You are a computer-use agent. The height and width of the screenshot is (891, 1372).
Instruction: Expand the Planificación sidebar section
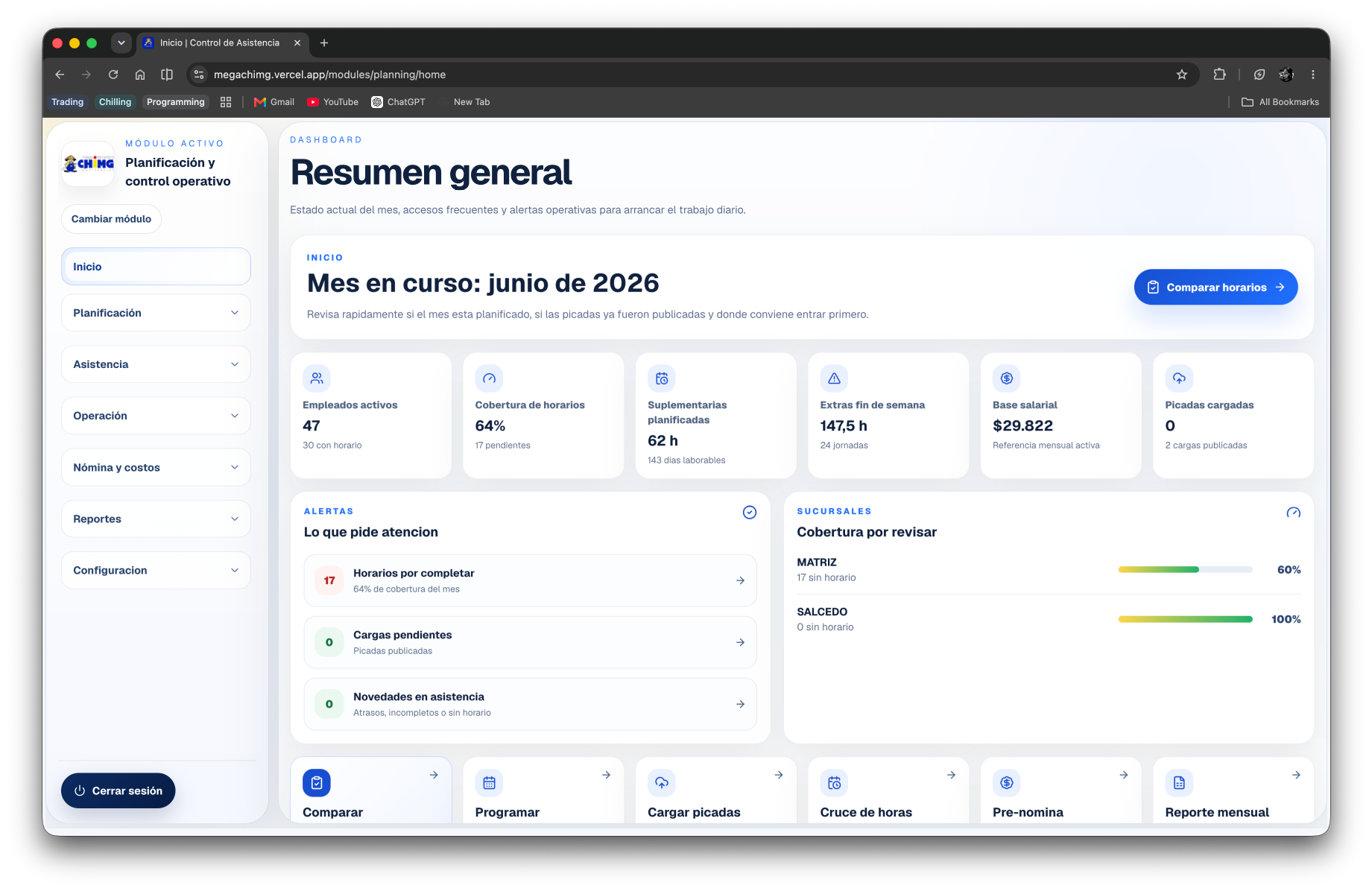pyautogui.click(x=156, y=313)
